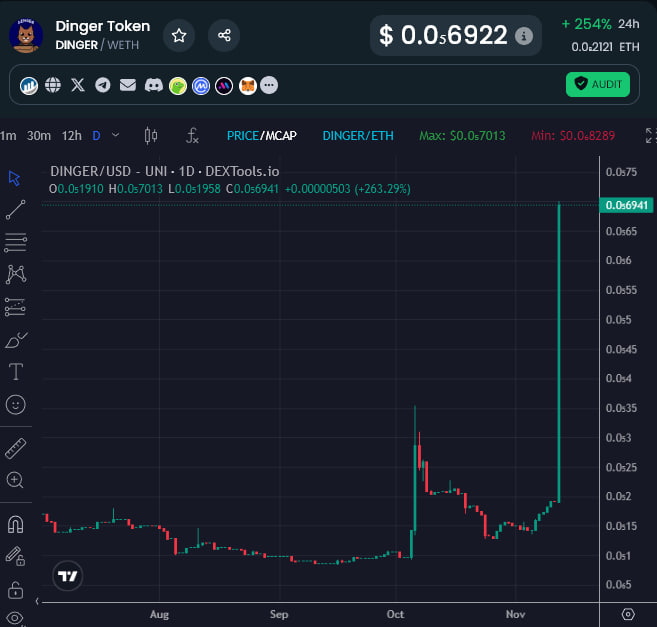The height and width of the screenshot is (627, 657).
Task: Enter fullscreen chart mode
Action: point(651,135)
